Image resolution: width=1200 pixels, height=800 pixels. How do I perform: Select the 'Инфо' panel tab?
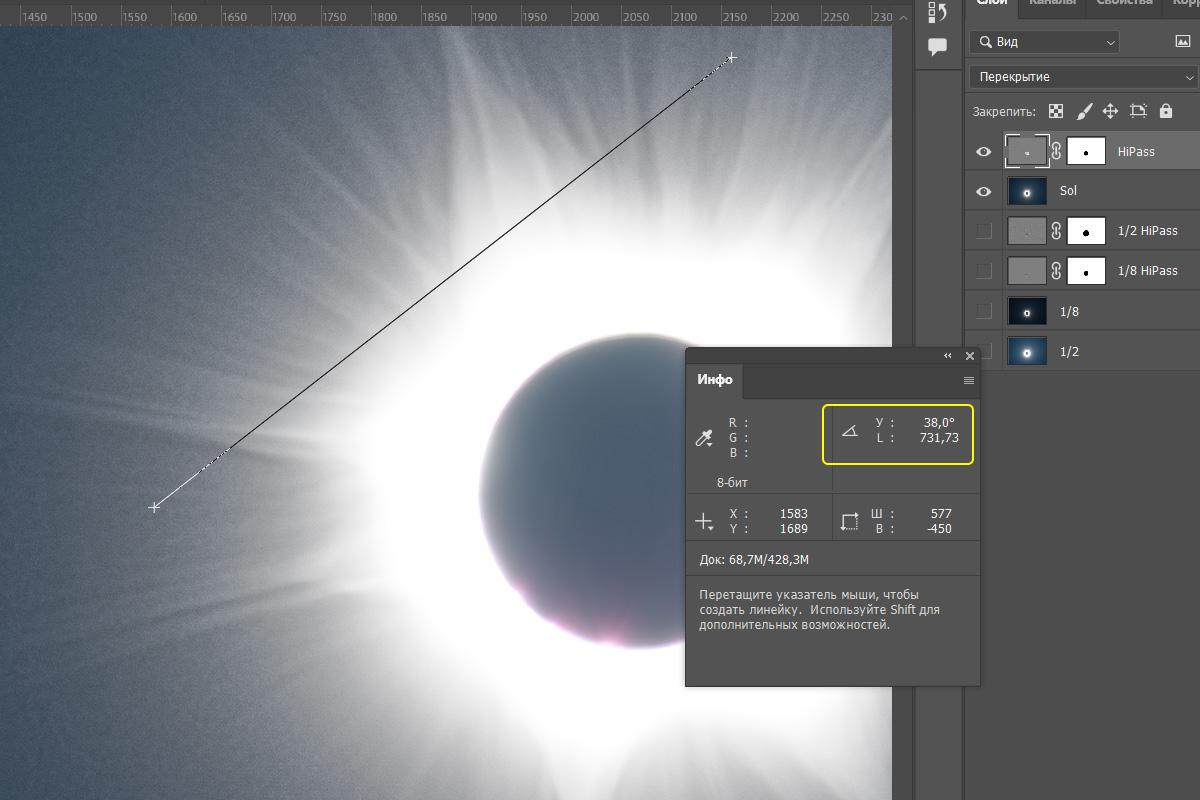[x=715, y=380]
